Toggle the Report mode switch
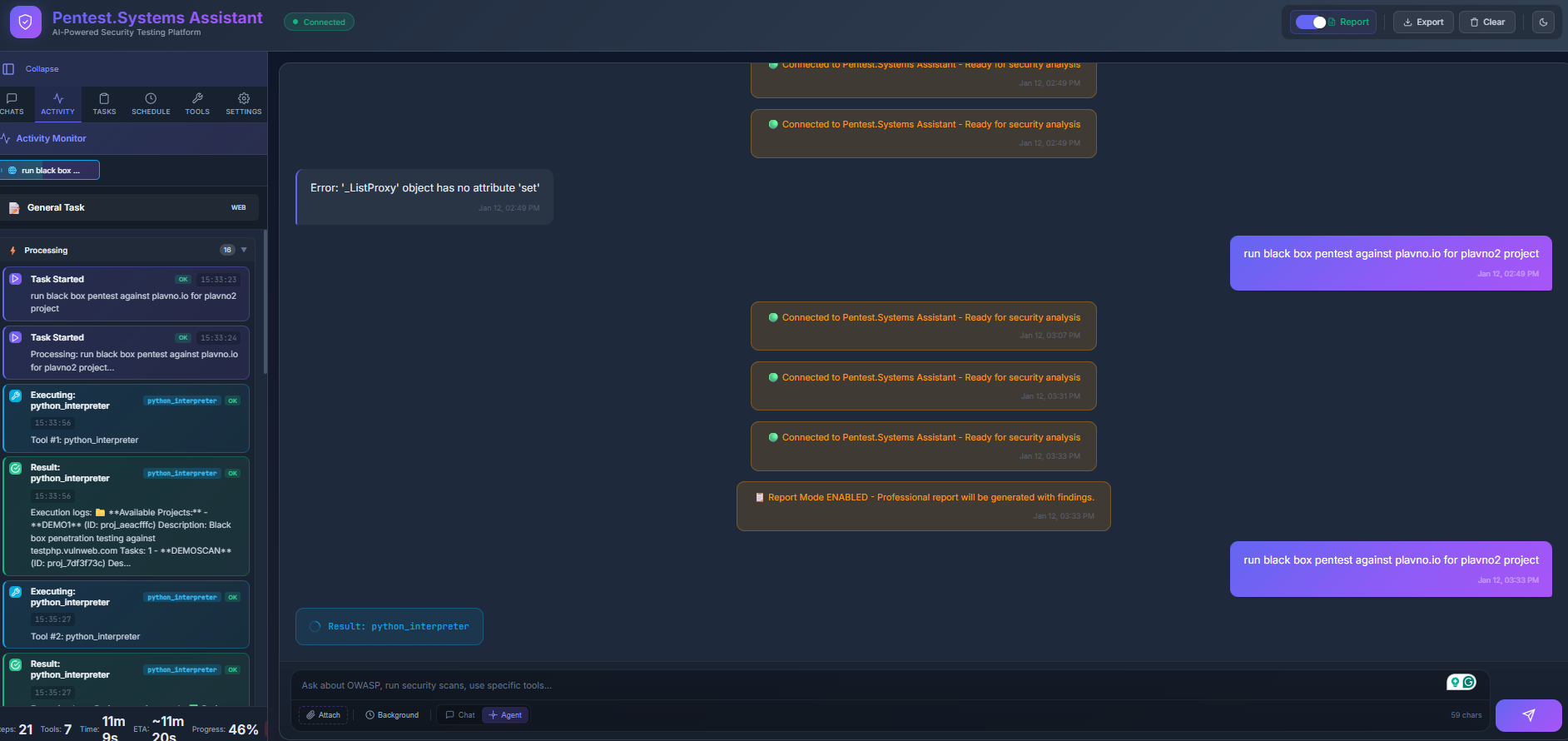This screenshot has height=741, width=1568. point(1311,22)
